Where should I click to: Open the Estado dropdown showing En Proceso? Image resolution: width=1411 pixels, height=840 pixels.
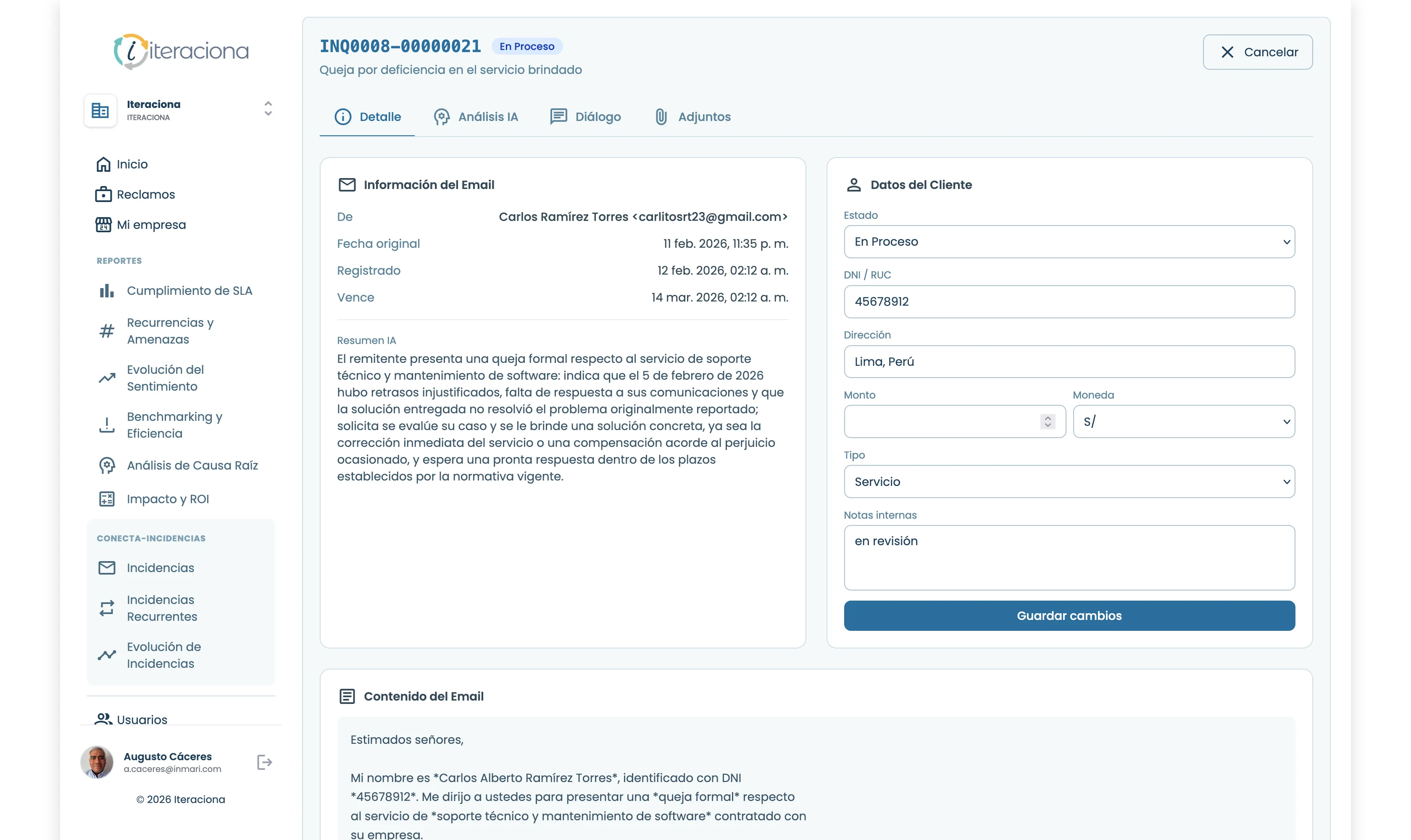pos(1069,241)
